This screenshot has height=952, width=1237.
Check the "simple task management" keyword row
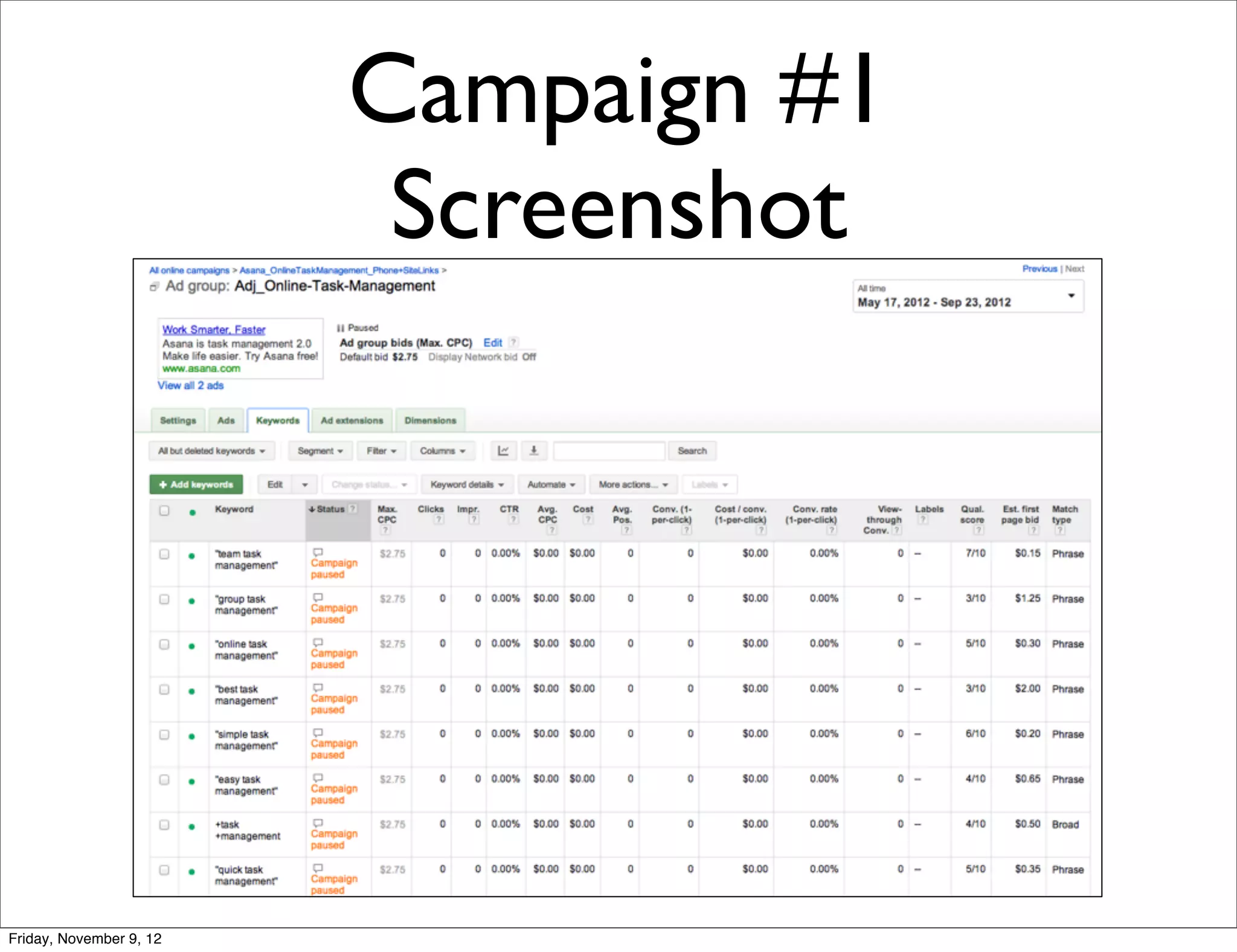pos(164,735)
